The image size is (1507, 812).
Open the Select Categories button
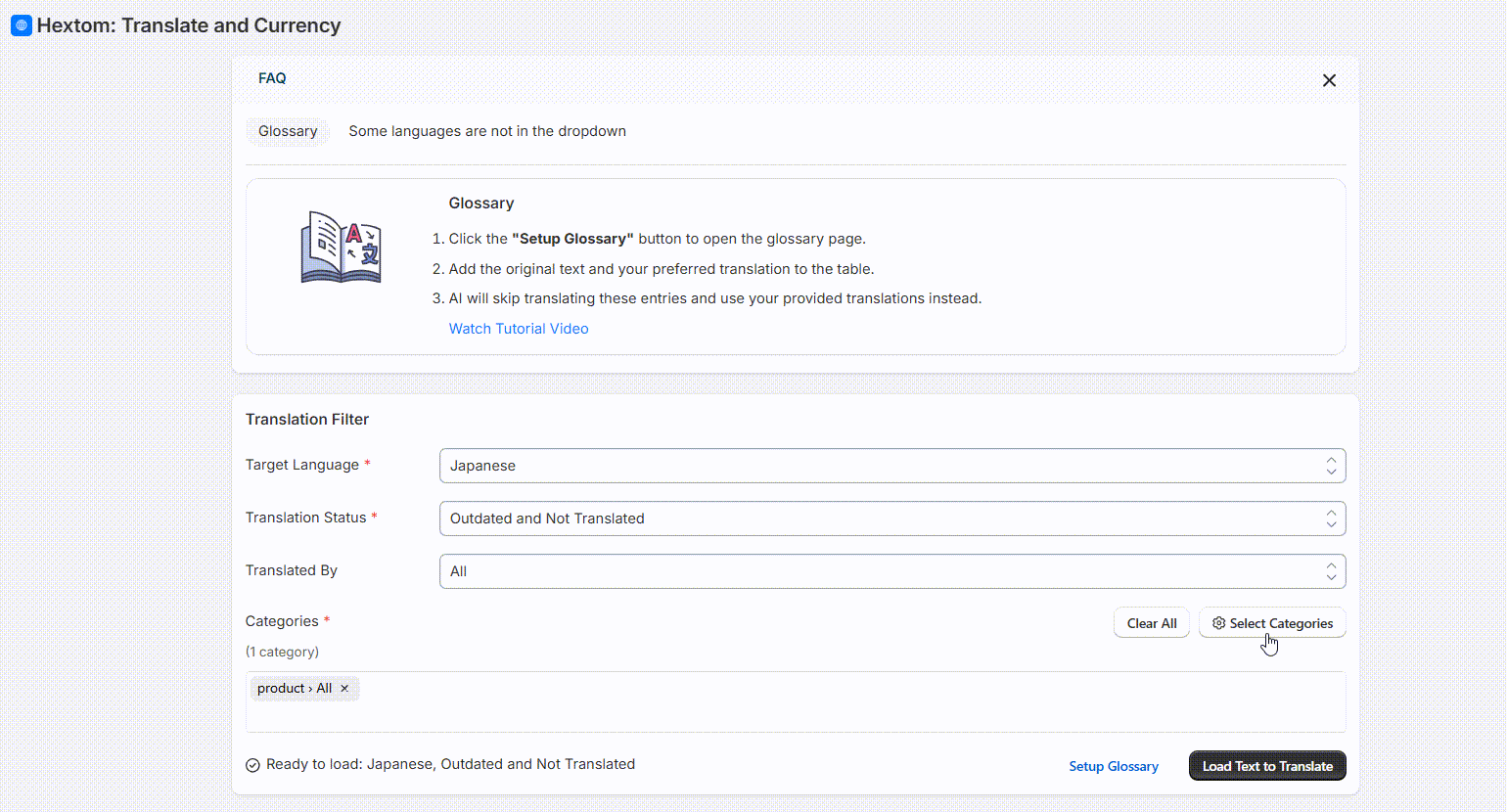pos(1272,623)
